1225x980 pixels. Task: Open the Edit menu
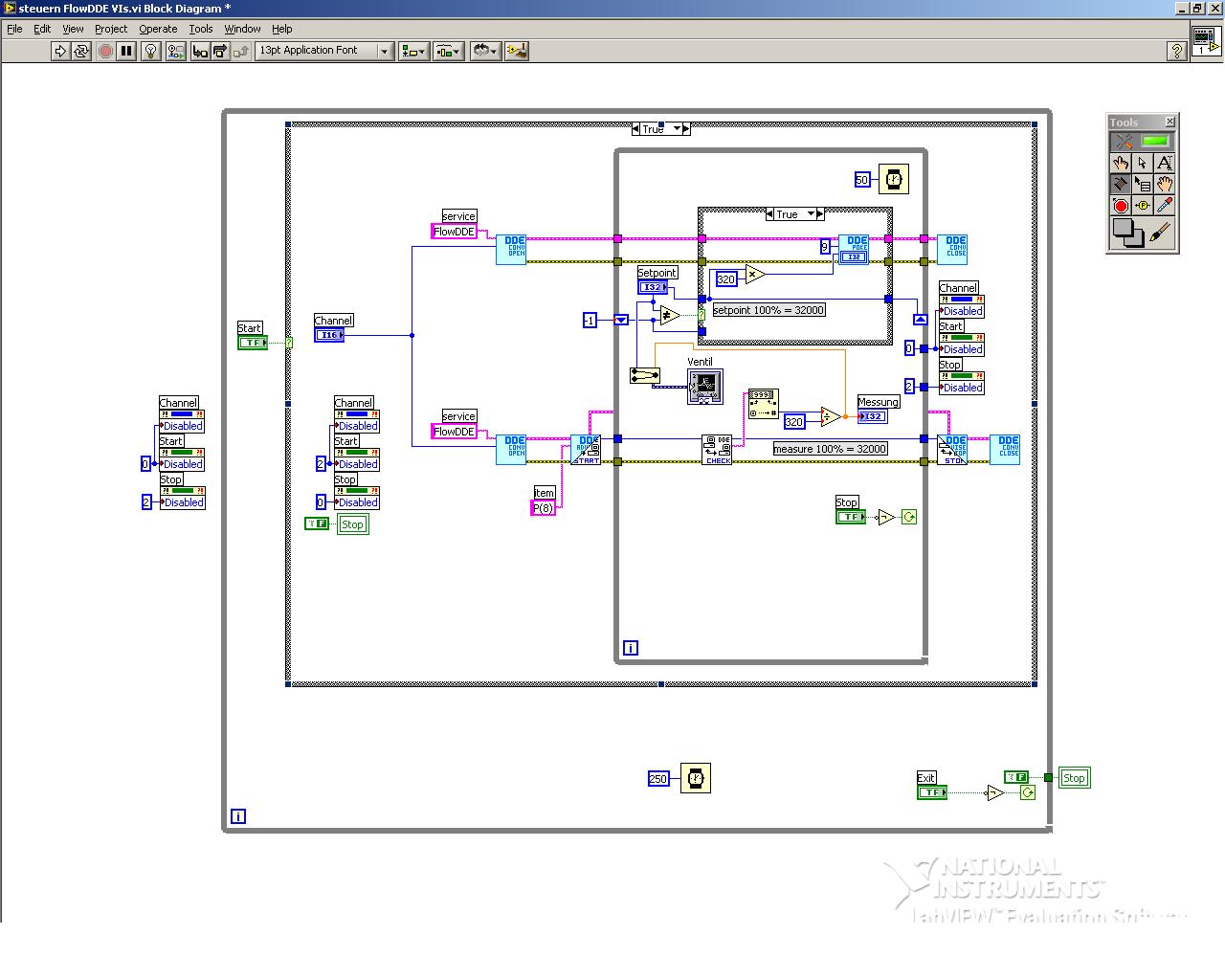tap(42, 29)
